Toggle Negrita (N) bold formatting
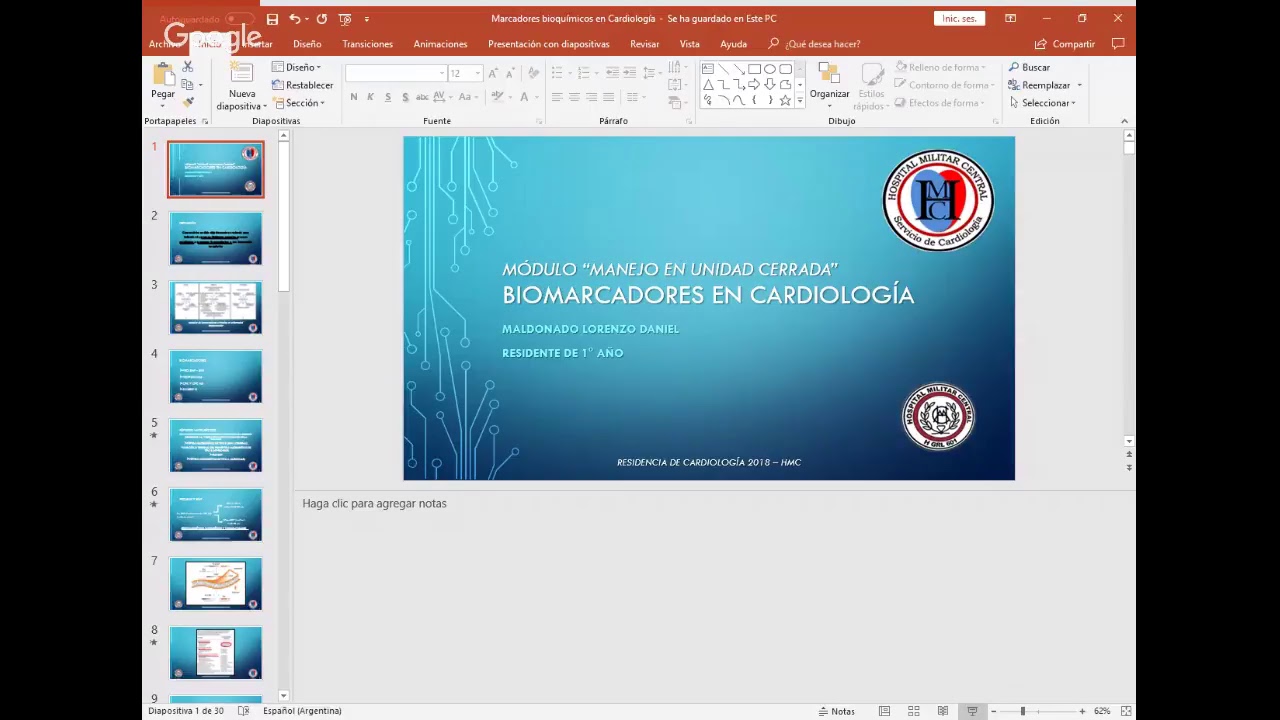The image size is (1280, 720). [x=354, y=97]
